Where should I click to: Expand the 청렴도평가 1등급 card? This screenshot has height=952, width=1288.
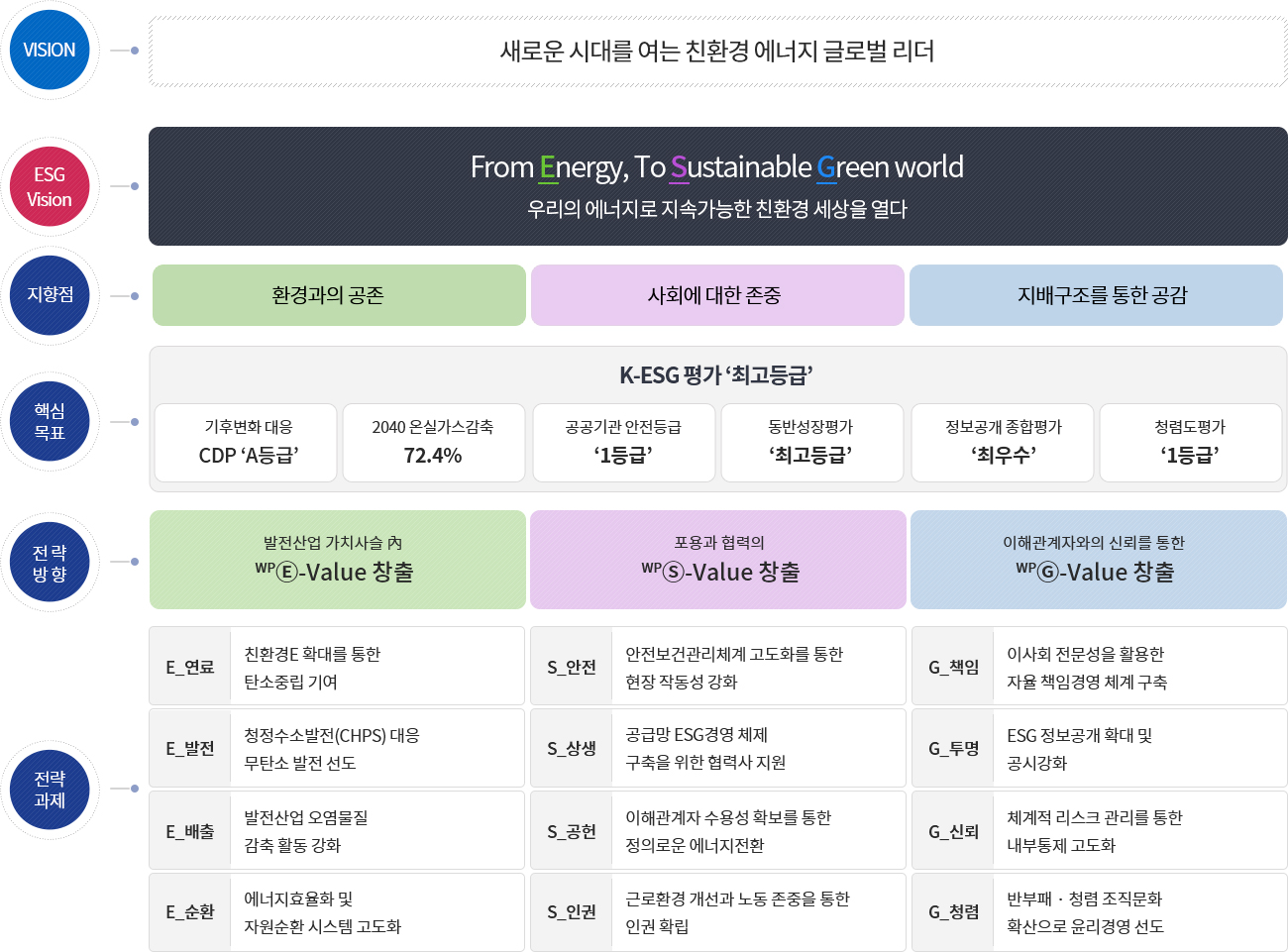click(1190, 442)
